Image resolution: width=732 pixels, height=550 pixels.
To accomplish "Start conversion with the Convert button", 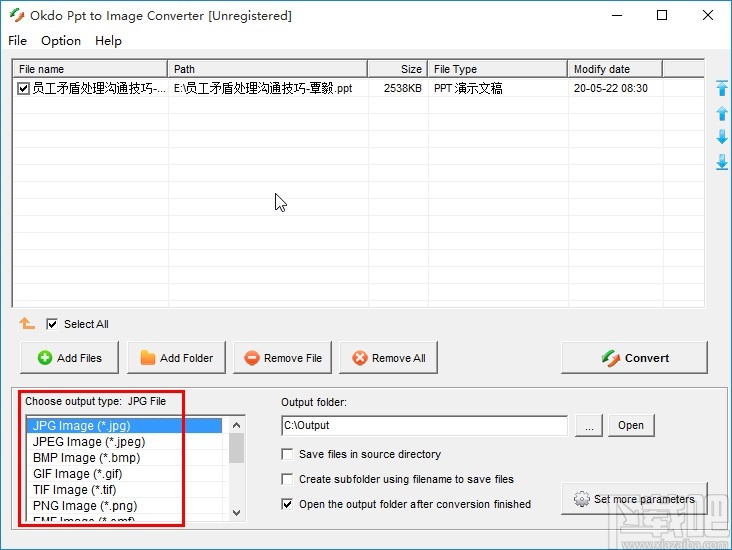I will tap(634, 358).
